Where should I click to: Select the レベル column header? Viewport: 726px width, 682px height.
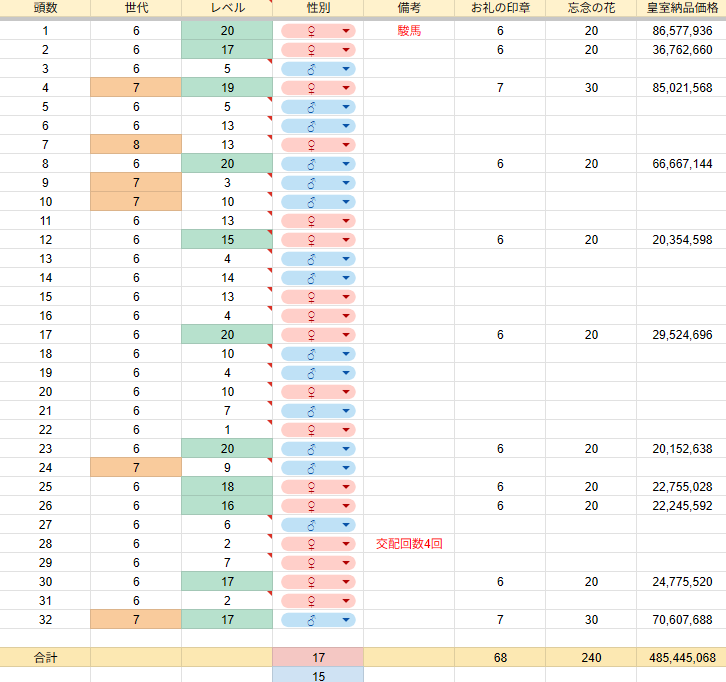point(227,8)
